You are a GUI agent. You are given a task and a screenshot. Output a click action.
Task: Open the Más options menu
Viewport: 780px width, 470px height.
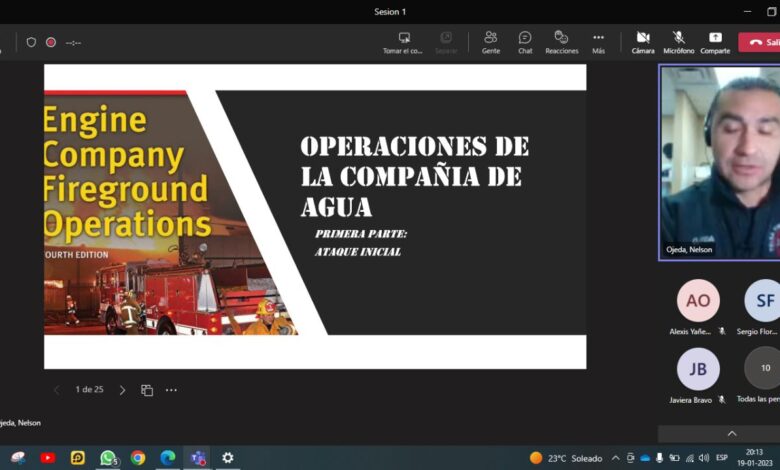[598, 42]
